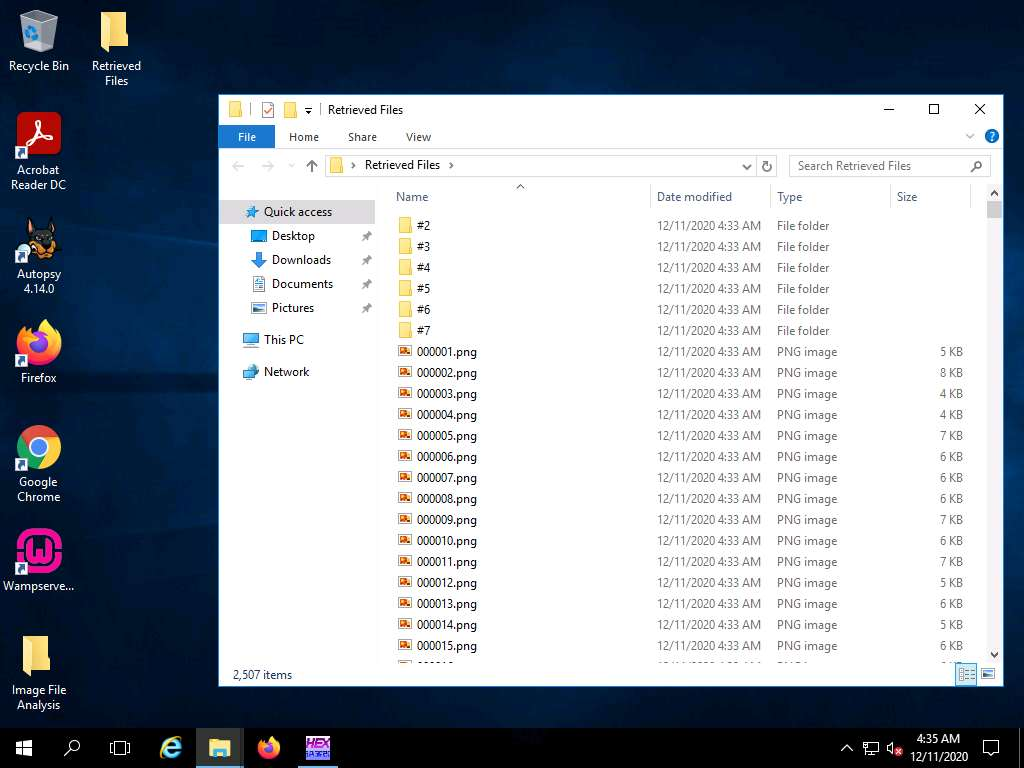Open the address bar history dropdown
The width and height of the screenshot is (1024, 768).
pos(747,166)
